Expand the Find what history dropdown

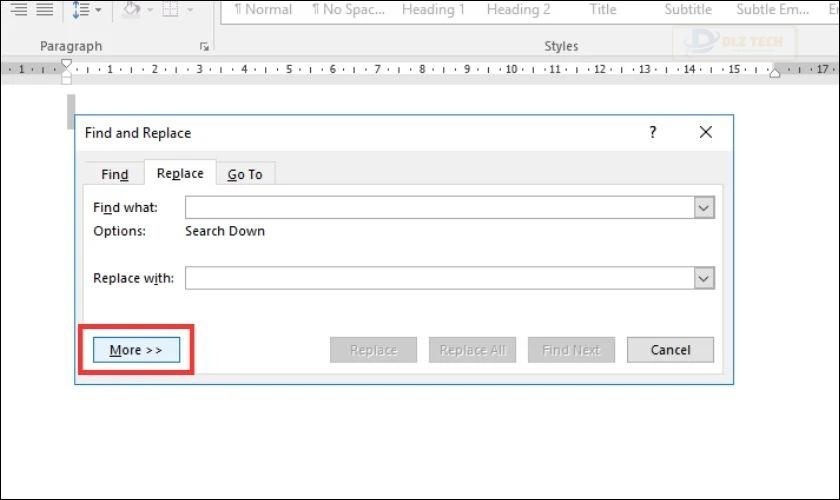704,208
